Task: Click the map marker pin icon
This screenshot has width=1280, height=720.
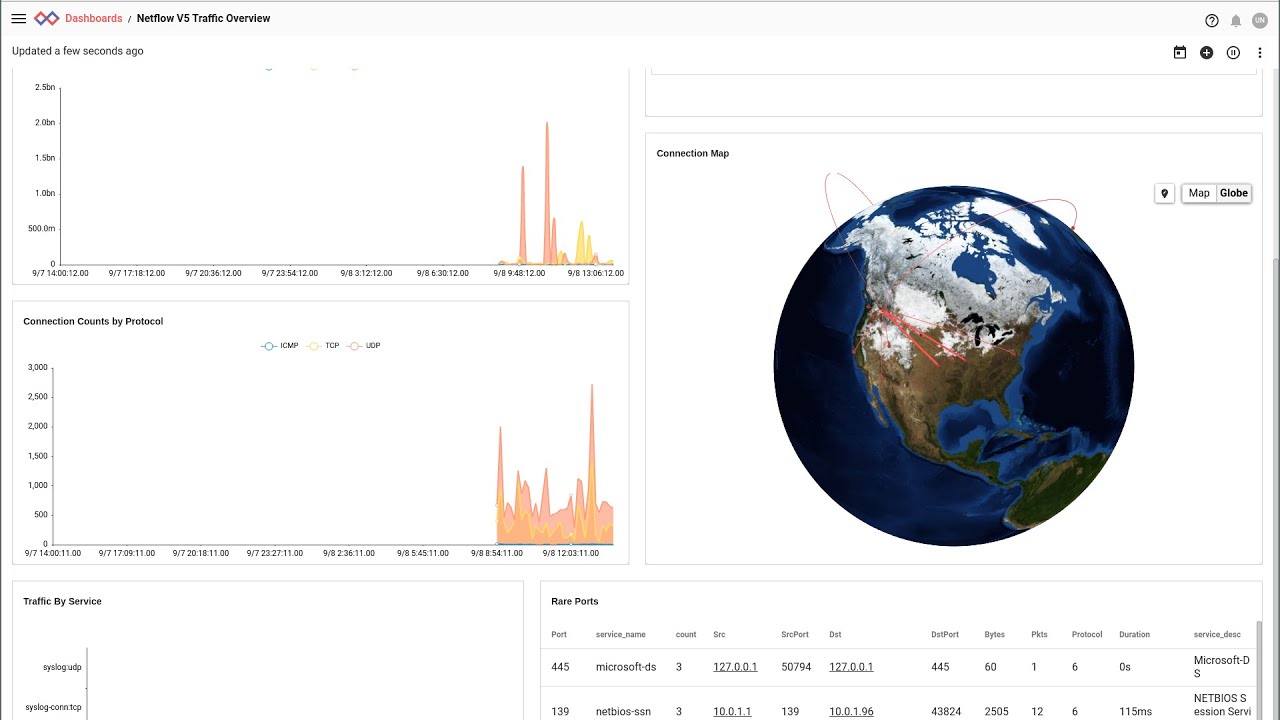Action: 1164,193
